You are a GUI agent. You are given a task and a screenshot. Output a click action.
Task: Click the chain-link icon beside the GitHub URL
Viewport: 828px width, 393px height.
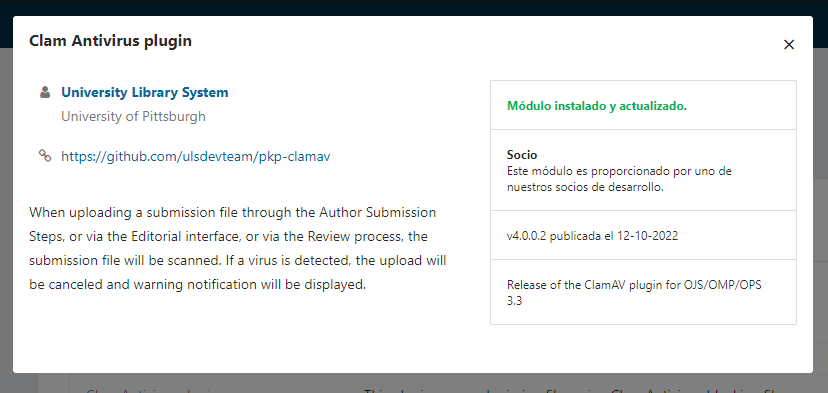tap(45, 155)
